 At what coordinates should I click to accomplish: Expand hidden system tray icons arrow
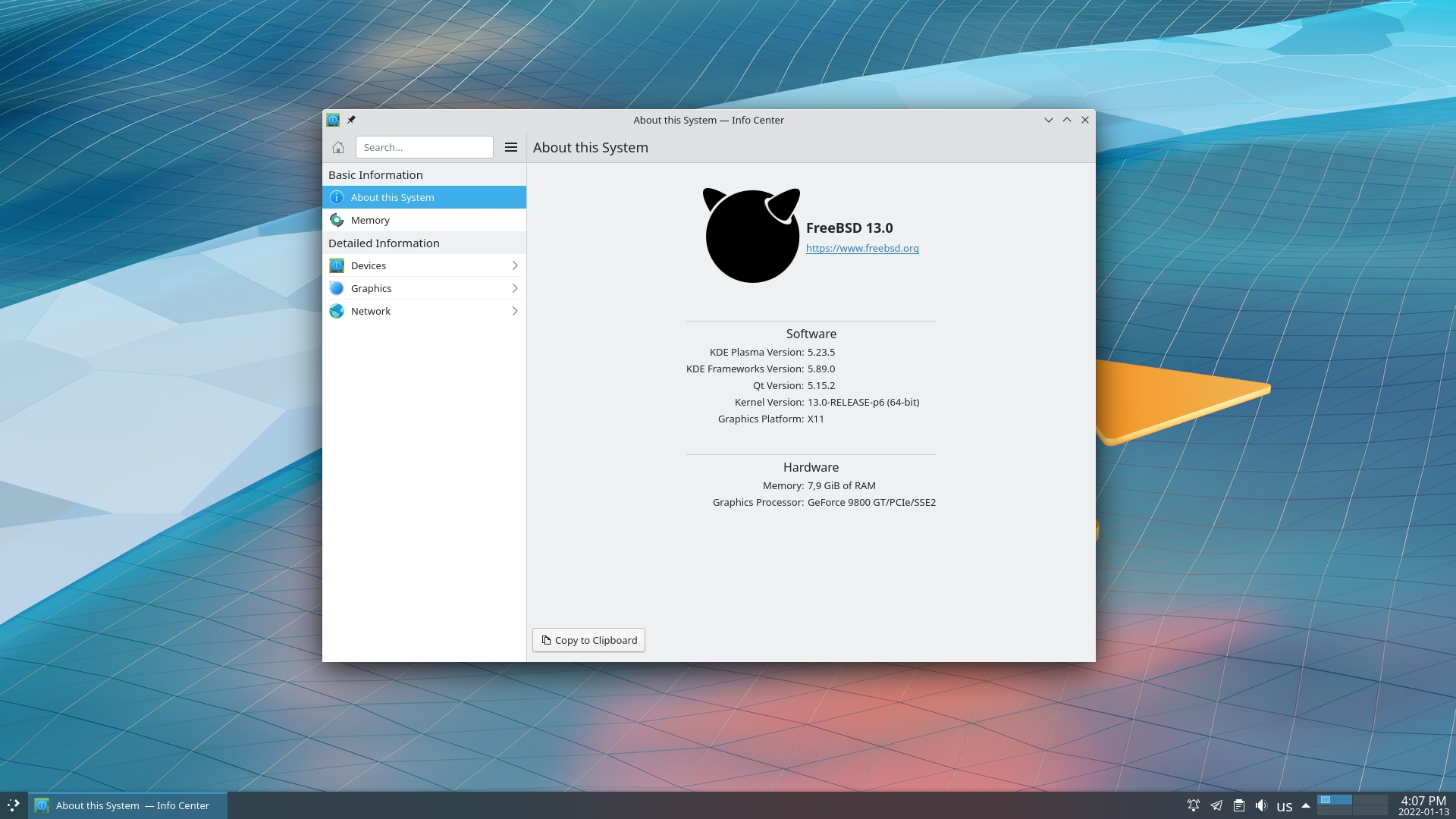tap(1306, 805)
